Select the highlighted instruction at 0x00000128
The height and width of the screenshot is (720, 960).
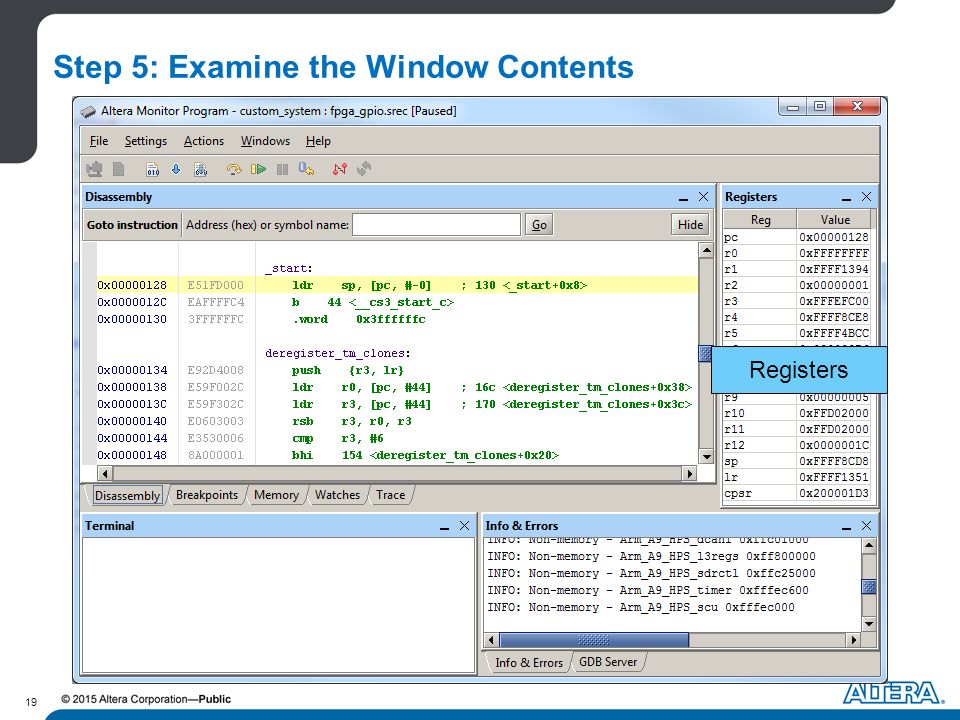pos(397,285)
